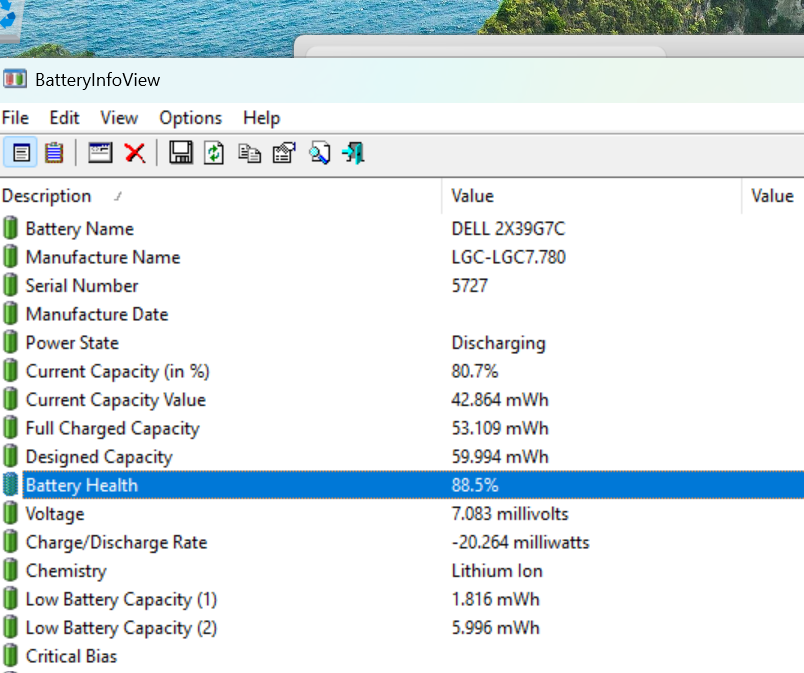Open the Edit menu
The image size is (804, 673).
tap(64, 118)
